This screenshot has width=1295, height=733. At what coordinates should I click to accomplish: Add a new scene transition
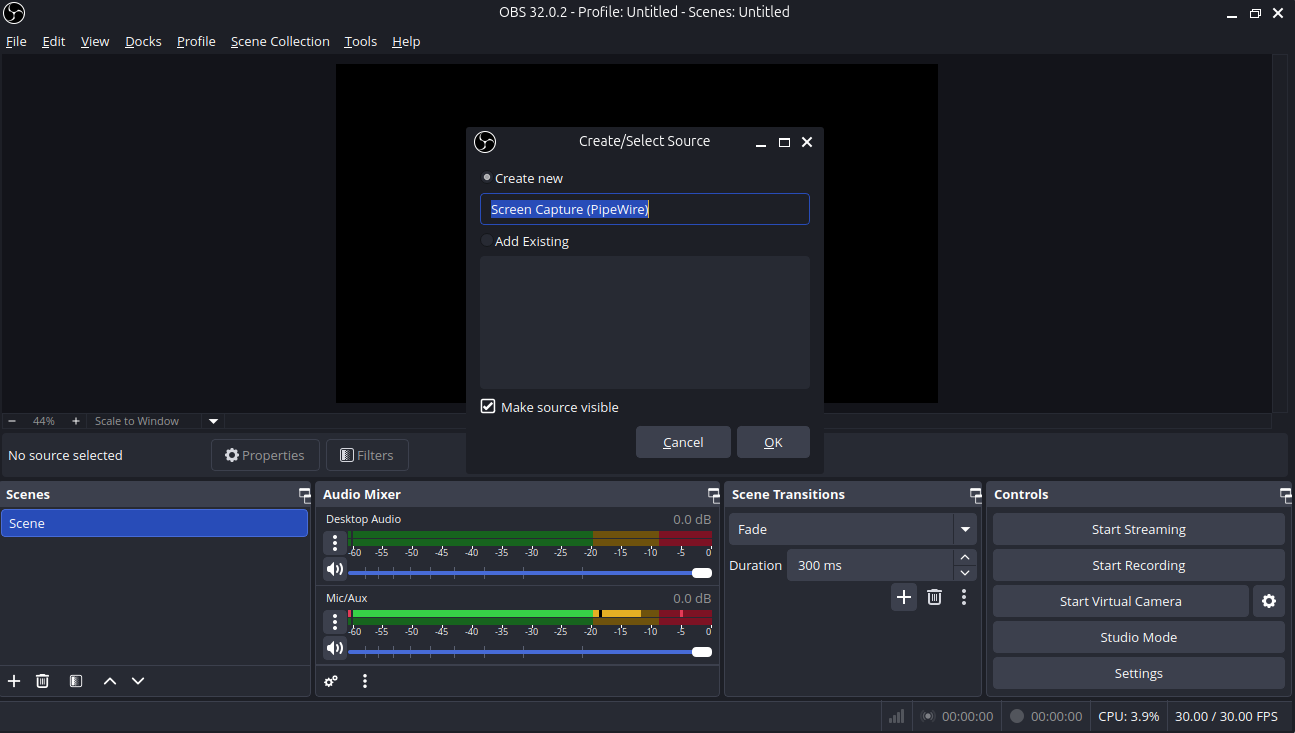coord(904,597)
